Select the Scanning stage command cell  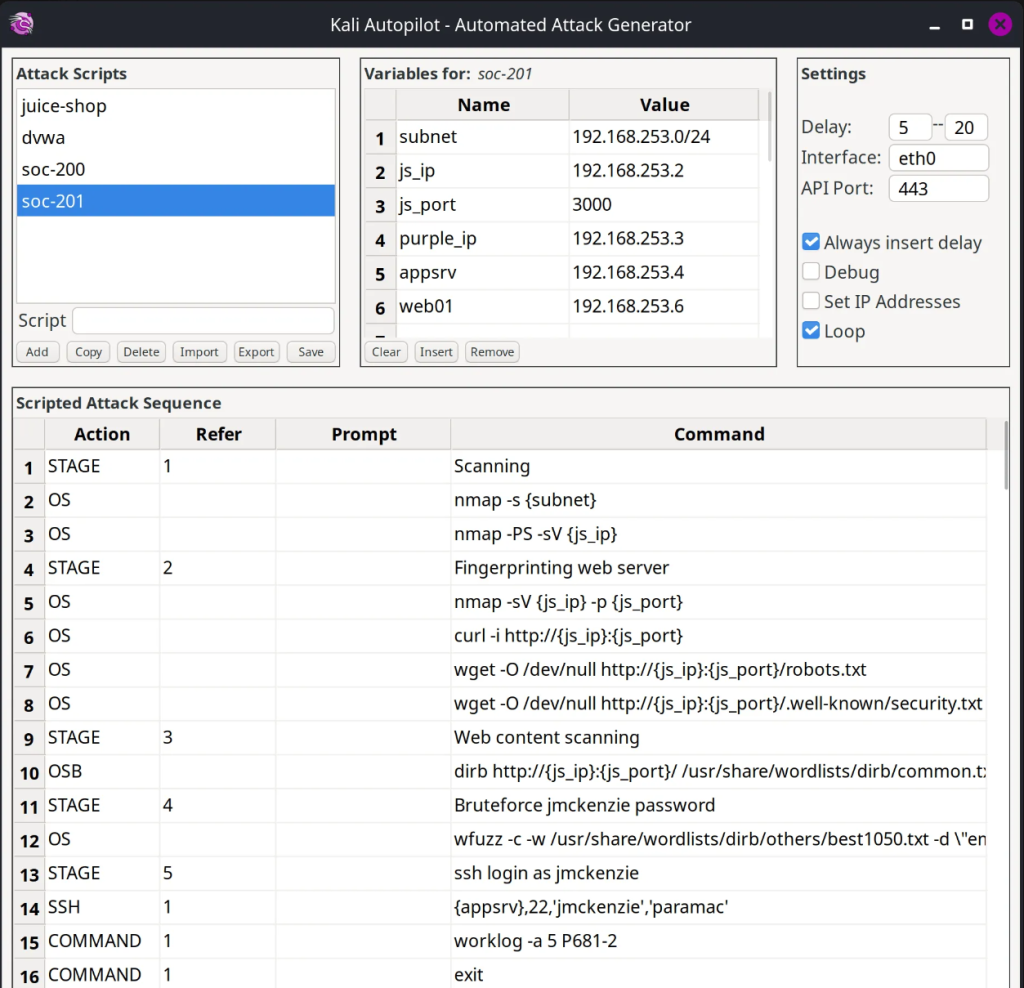pyautogui.click(x=718, y=466)
